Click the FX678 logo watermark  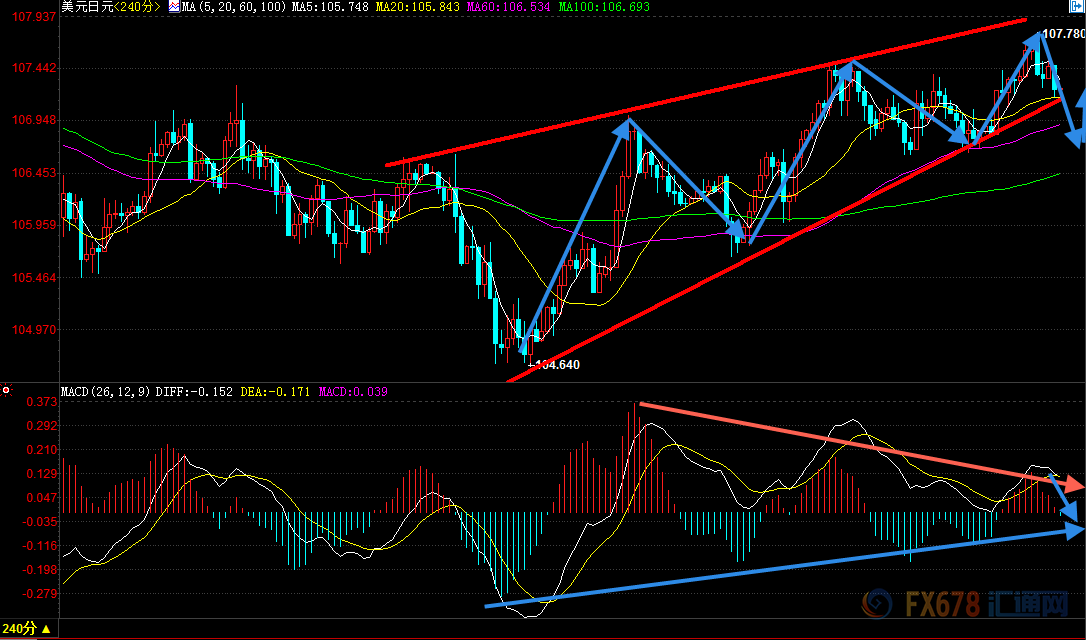coord(966,605)
